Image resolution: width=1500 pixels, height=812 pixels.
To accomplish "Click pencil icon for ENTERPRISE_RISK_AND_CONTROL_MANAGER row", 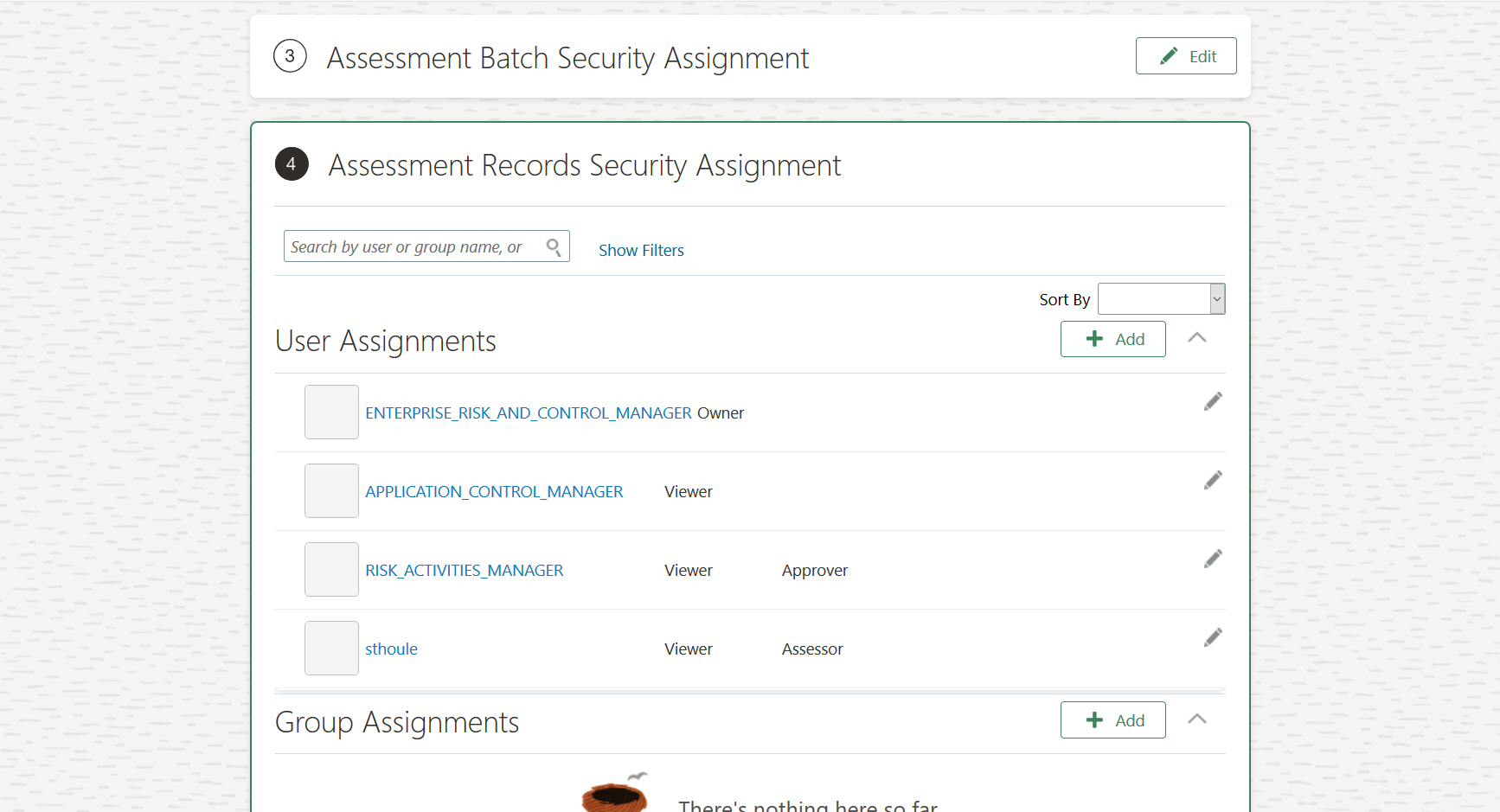I will pos(1213,402).
